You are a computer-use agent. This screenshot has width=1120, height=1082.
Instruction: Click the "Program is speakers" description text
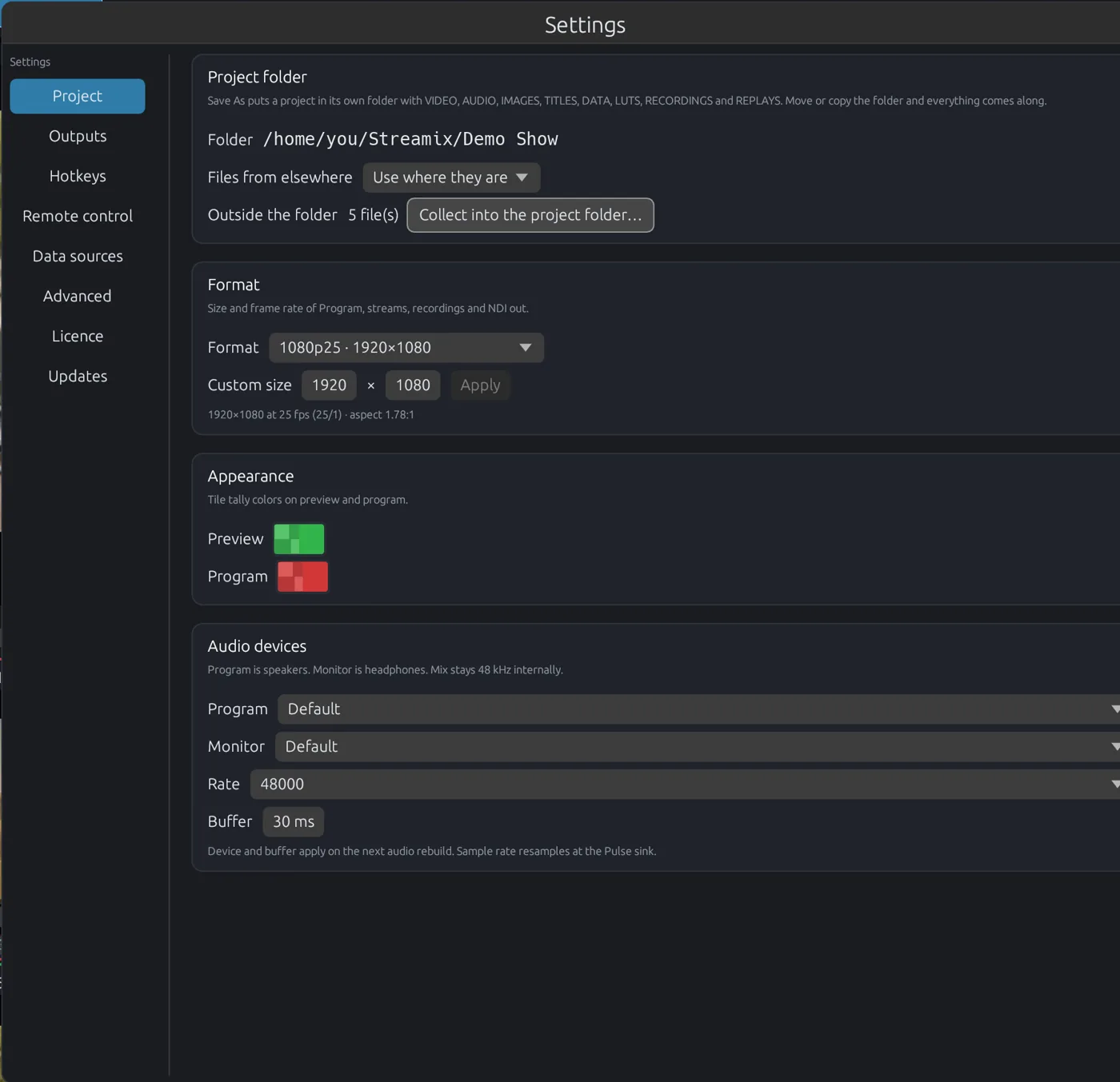(386, 670)
